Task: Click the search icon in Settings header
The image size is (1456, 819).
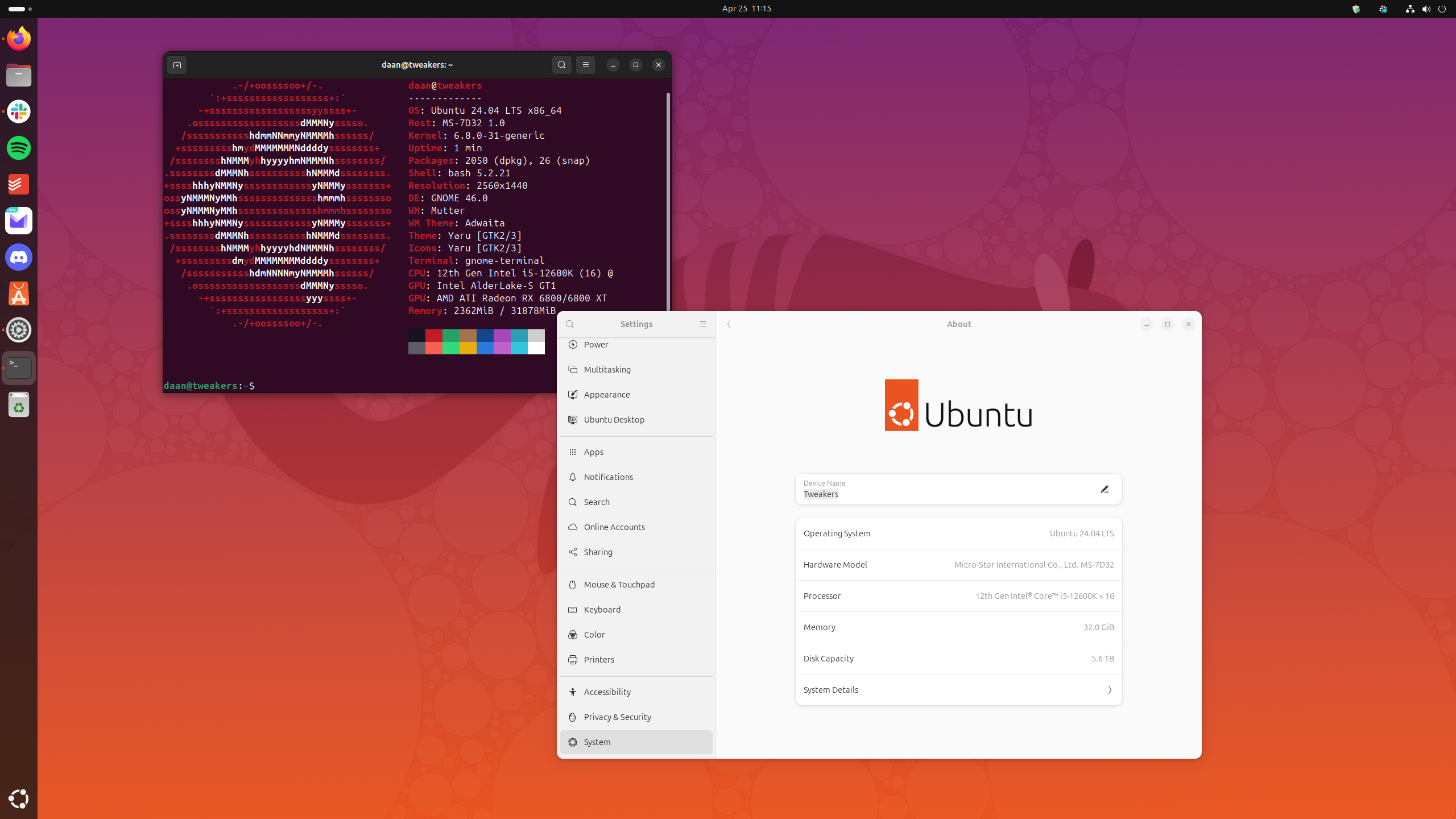Action: 570,324
